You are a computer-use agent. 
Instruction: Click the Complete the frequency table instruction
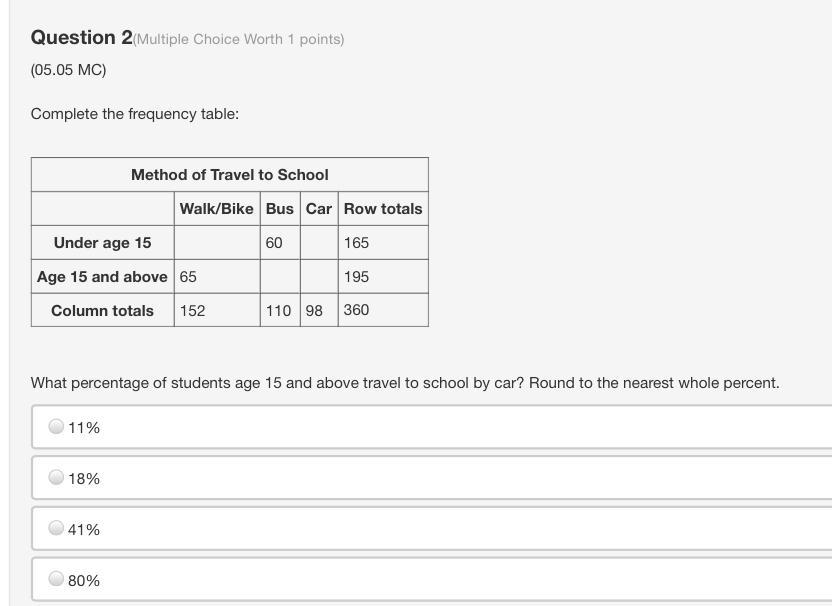coord(135,114)
